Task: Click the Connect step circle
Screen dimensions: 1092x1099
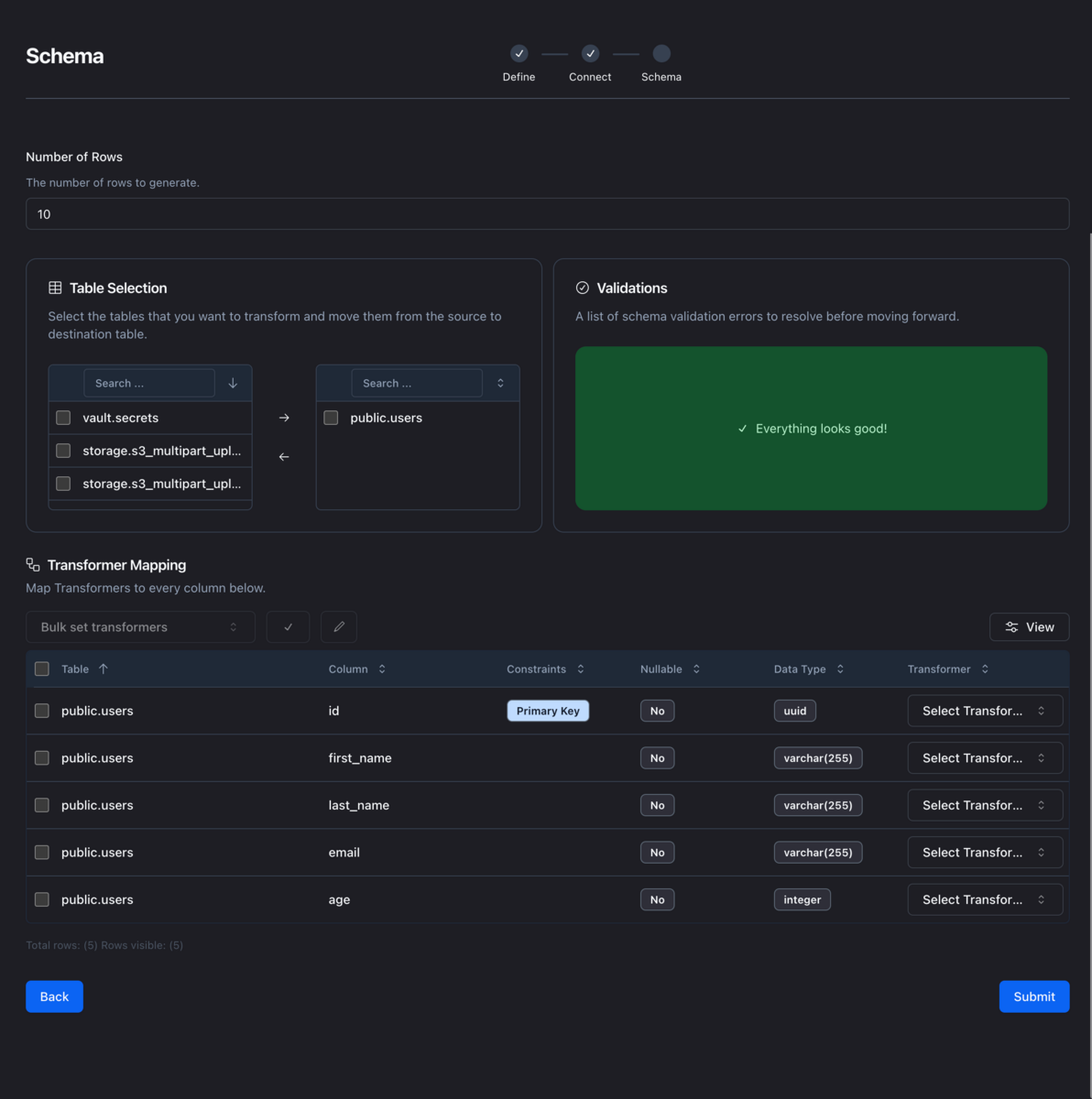Action: (591, 53)
